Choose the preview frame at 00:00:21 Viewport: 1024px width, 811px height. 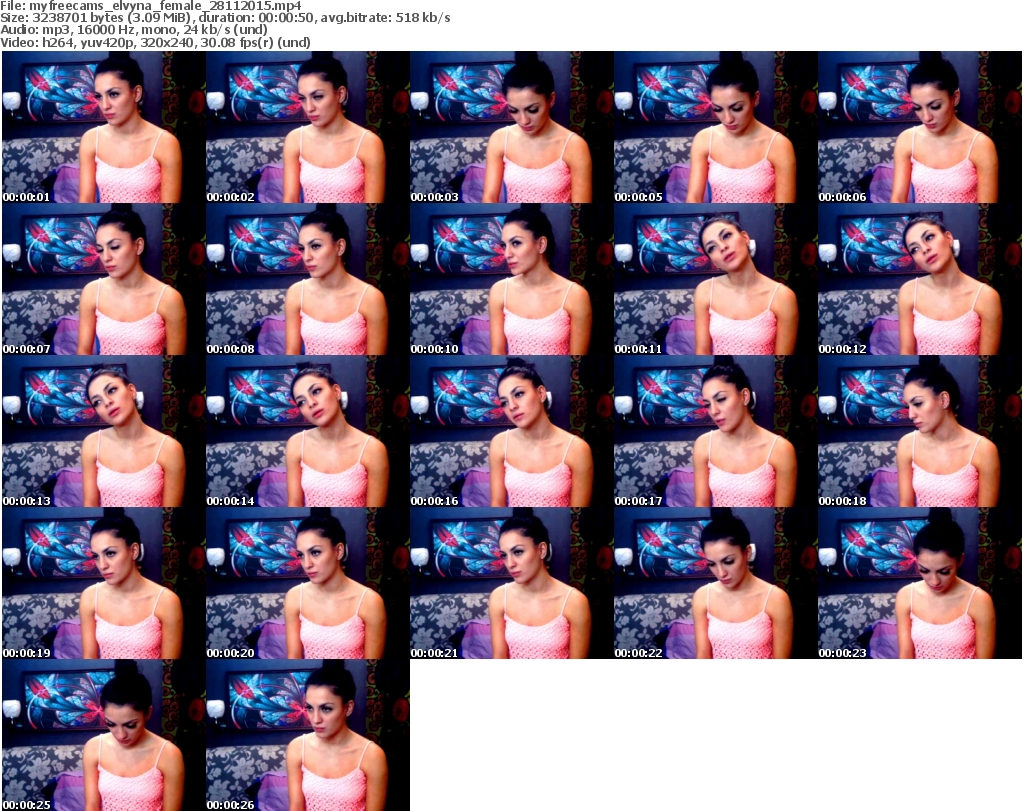click(511, 583)
